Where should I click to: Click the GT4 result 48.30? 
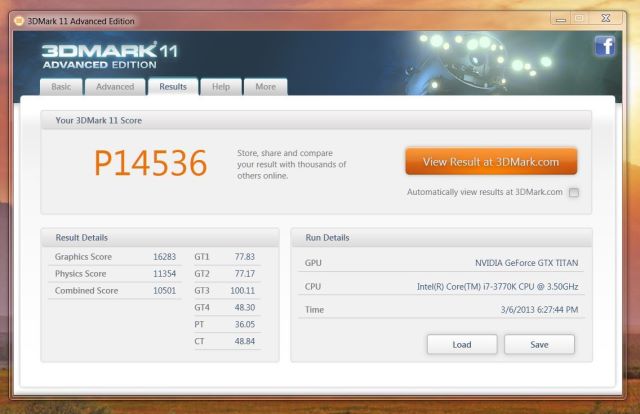pos(244,307)
